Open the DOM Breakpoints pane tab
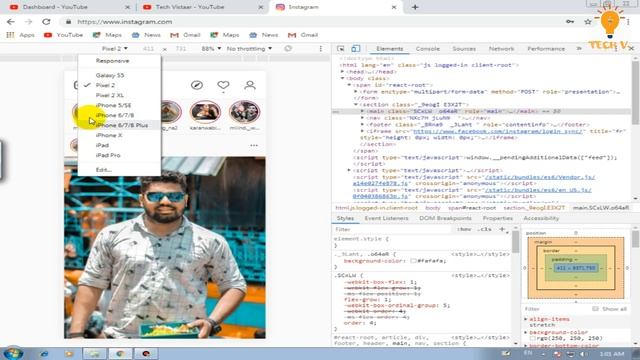The image size is (640, 360). click(x=445, y=218)
